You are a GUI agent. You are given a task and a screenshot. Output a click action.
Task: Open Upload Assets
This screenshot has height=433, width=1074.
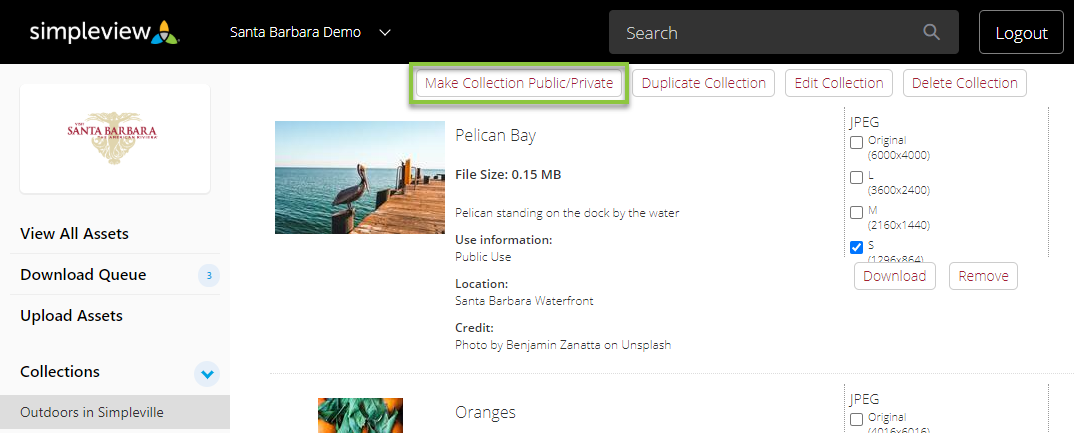point(71,316)
